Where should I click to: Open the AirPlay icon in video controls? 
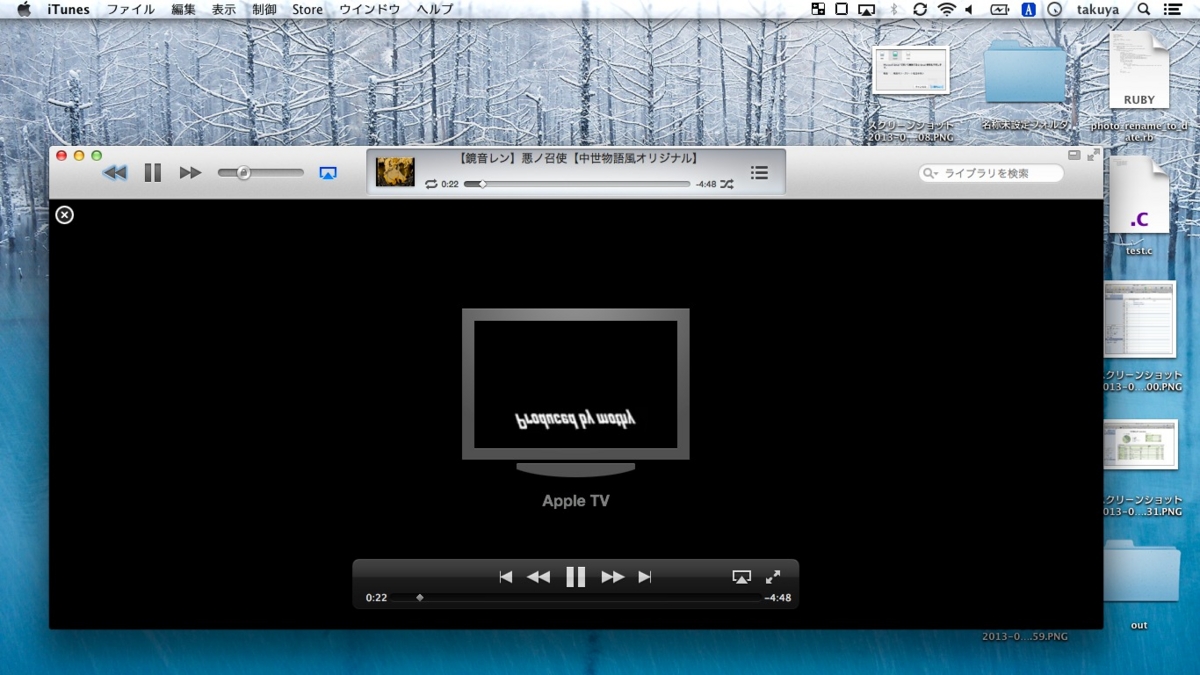coord(741,577)
